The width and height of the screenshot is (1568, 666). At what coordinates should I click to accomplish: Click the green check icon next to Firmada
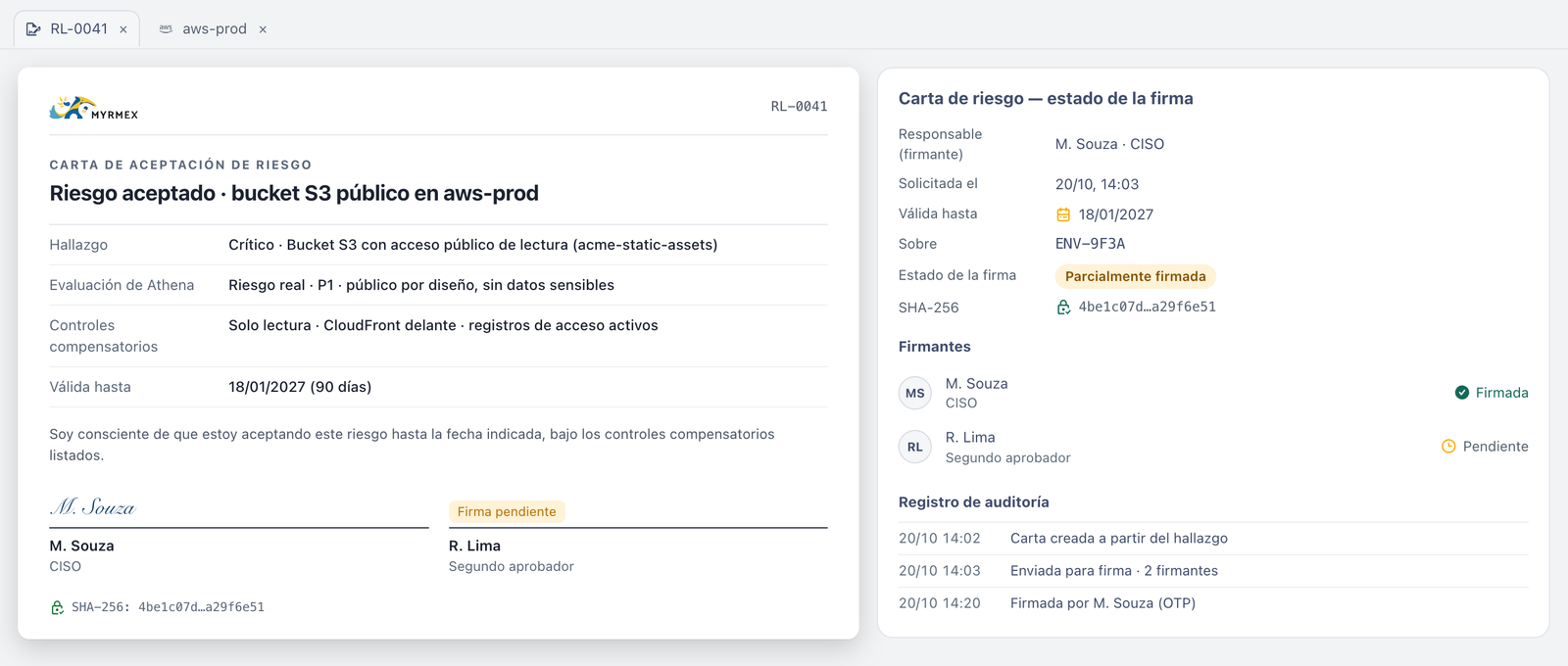1462,393
